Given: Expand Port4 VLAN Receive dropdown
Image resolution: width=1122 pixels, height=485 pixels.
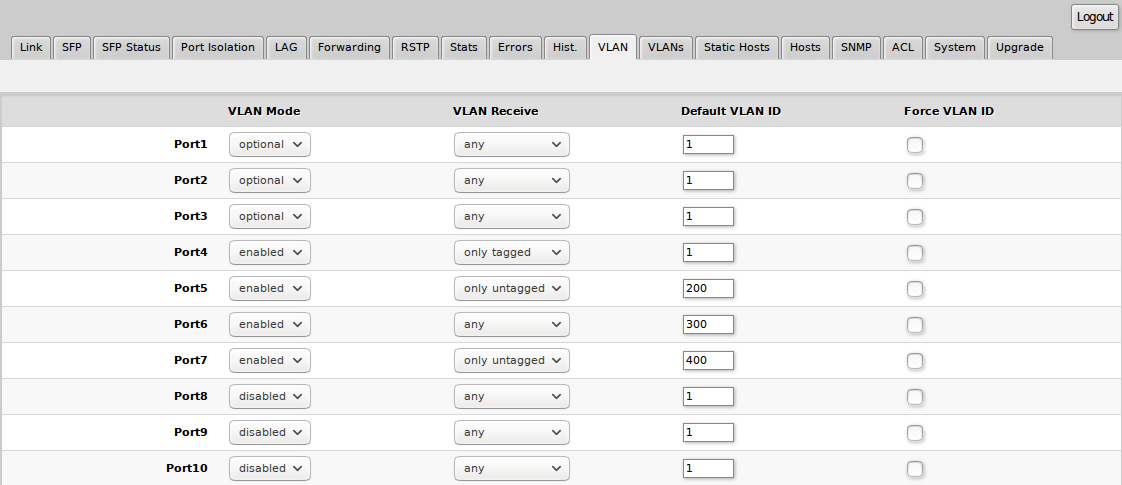Looking at the screenshot, I should tap(511, 253).
